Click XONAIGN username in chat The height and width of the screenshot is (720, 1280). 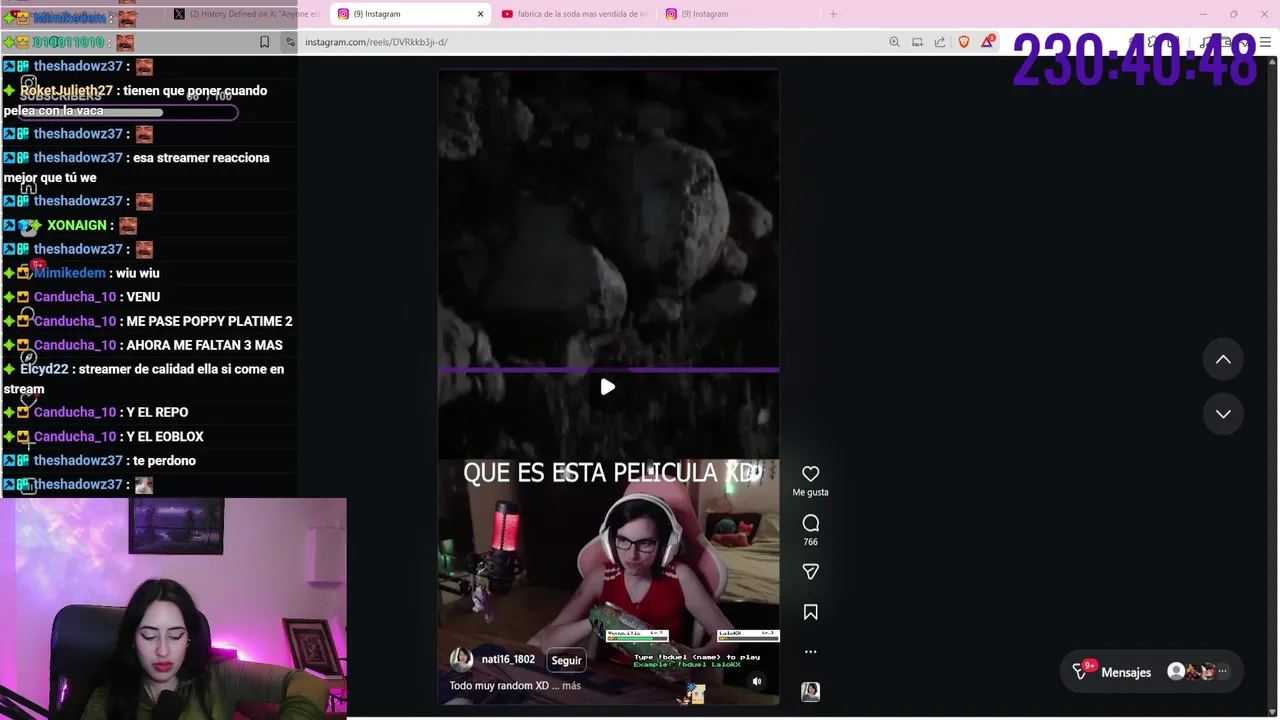point(76,226)
